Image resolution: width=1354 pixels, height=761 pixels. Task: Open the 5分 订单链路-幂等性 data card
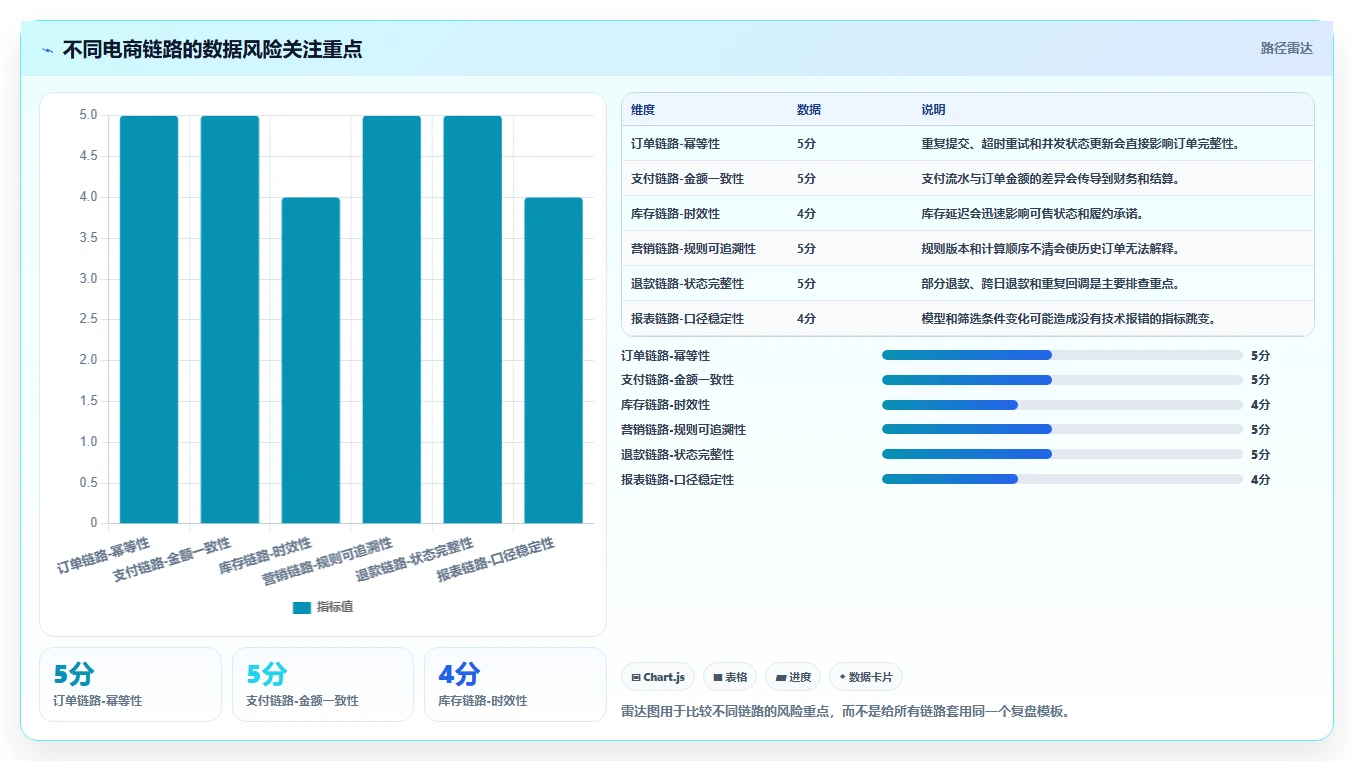130,684
